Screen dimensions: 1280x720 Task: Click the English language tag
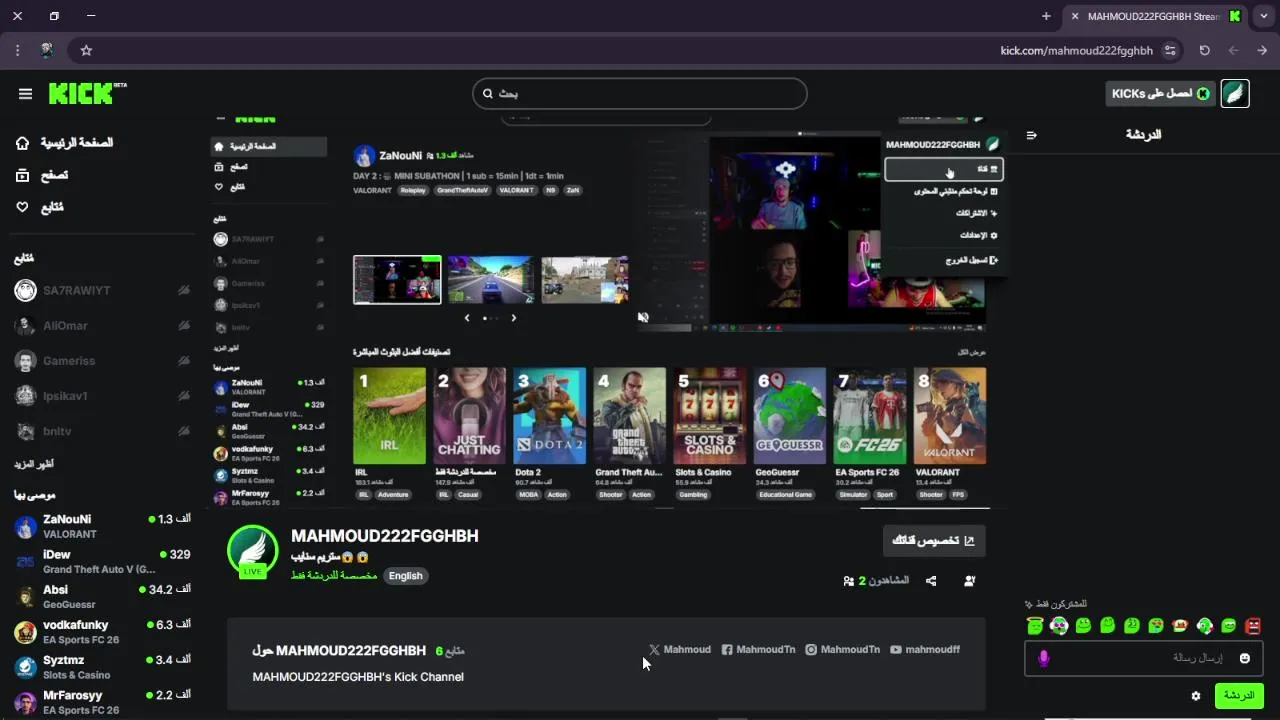[406, 576]
